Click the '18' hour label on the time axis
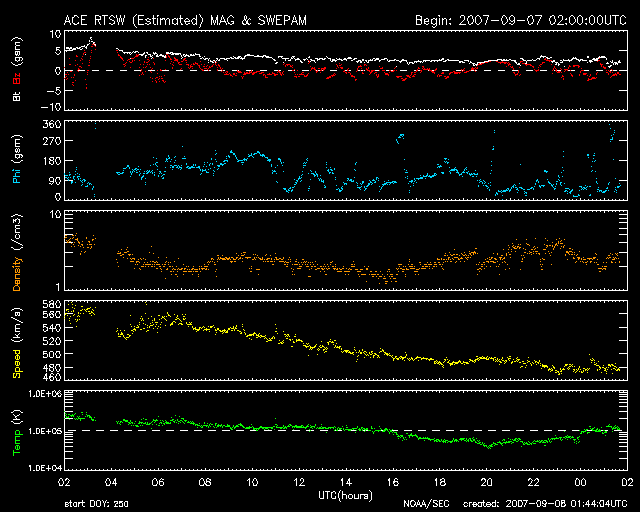Viewport: 640px width, 512px height. [440, 482]
